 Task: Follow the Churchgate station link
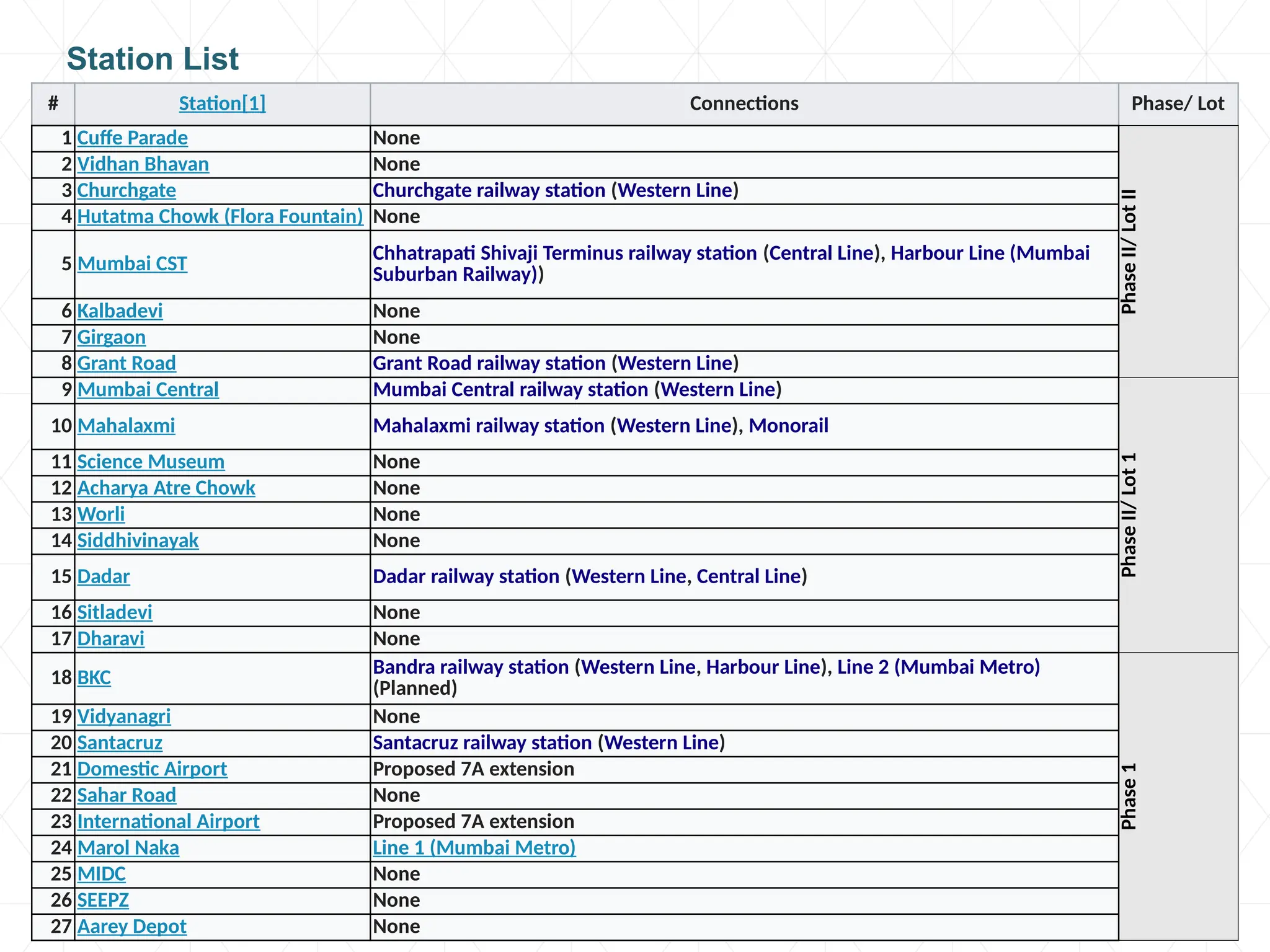[x=127, y=190]
